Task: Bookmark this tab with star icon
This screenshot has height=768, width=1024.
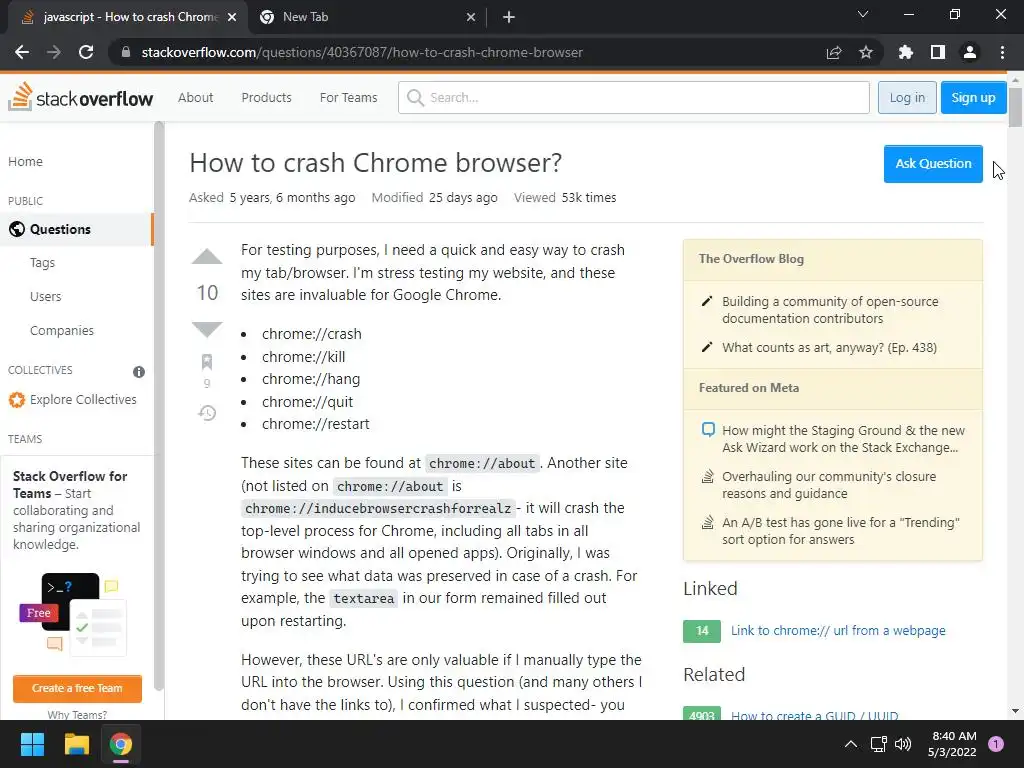Action: pos(866,52)
